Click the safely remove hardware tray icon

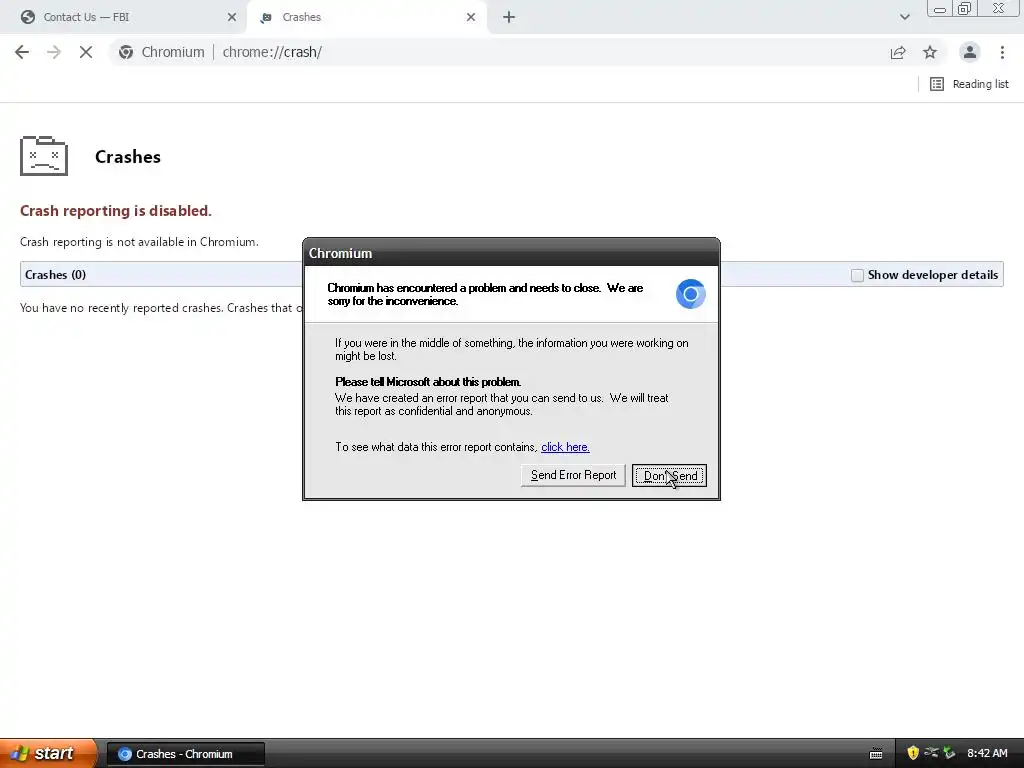(x=949, y=753)
